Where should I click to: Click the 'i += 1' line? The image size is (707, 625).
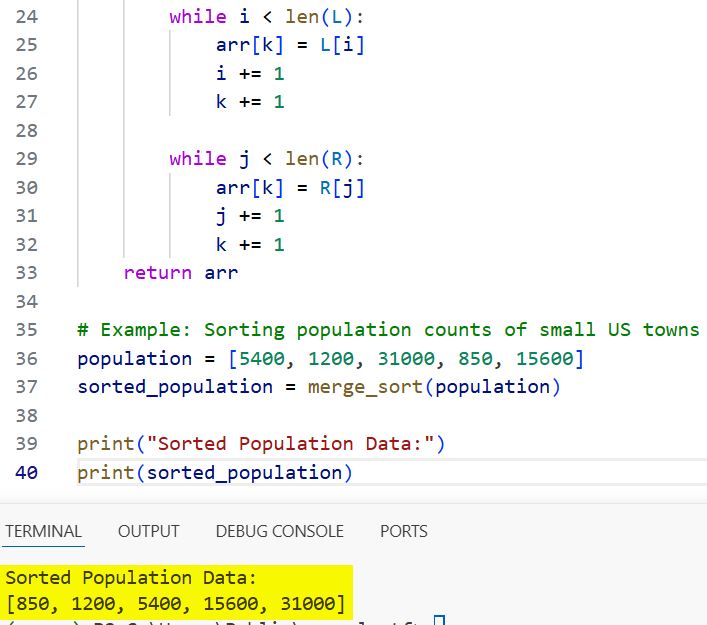(250, 74)
